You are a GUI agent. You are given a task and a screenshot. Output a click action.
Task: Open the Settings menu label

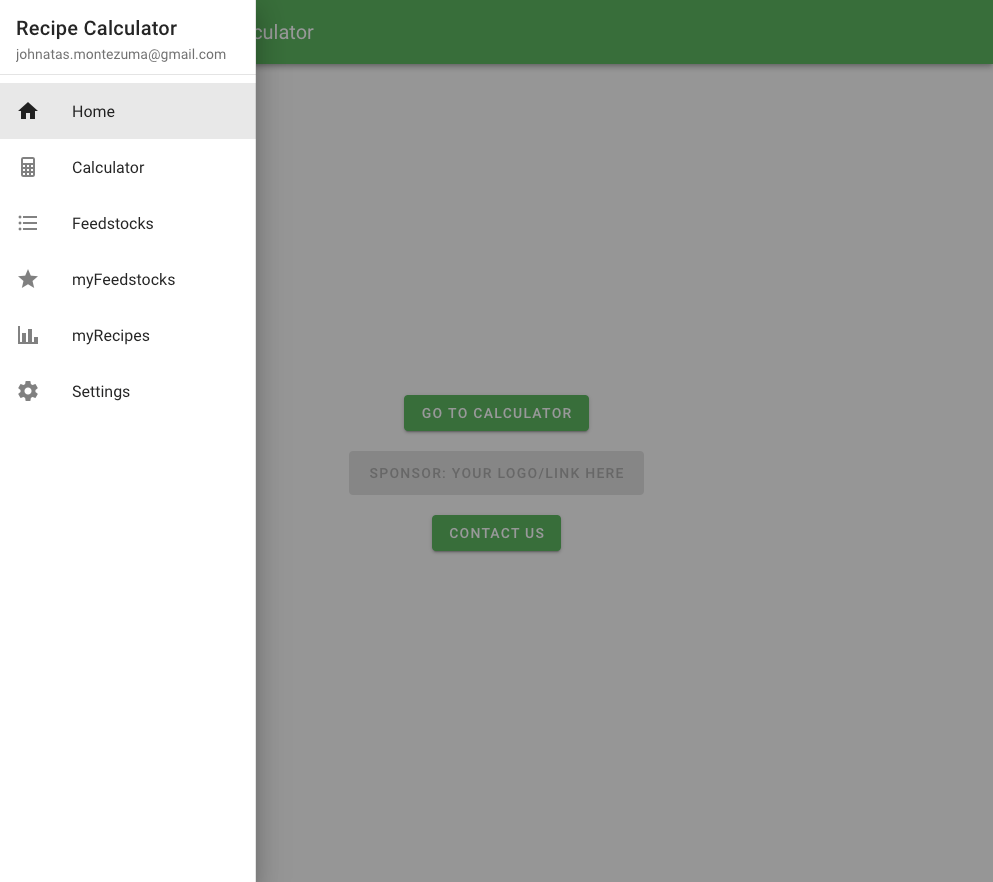click(x=101, y=391)
